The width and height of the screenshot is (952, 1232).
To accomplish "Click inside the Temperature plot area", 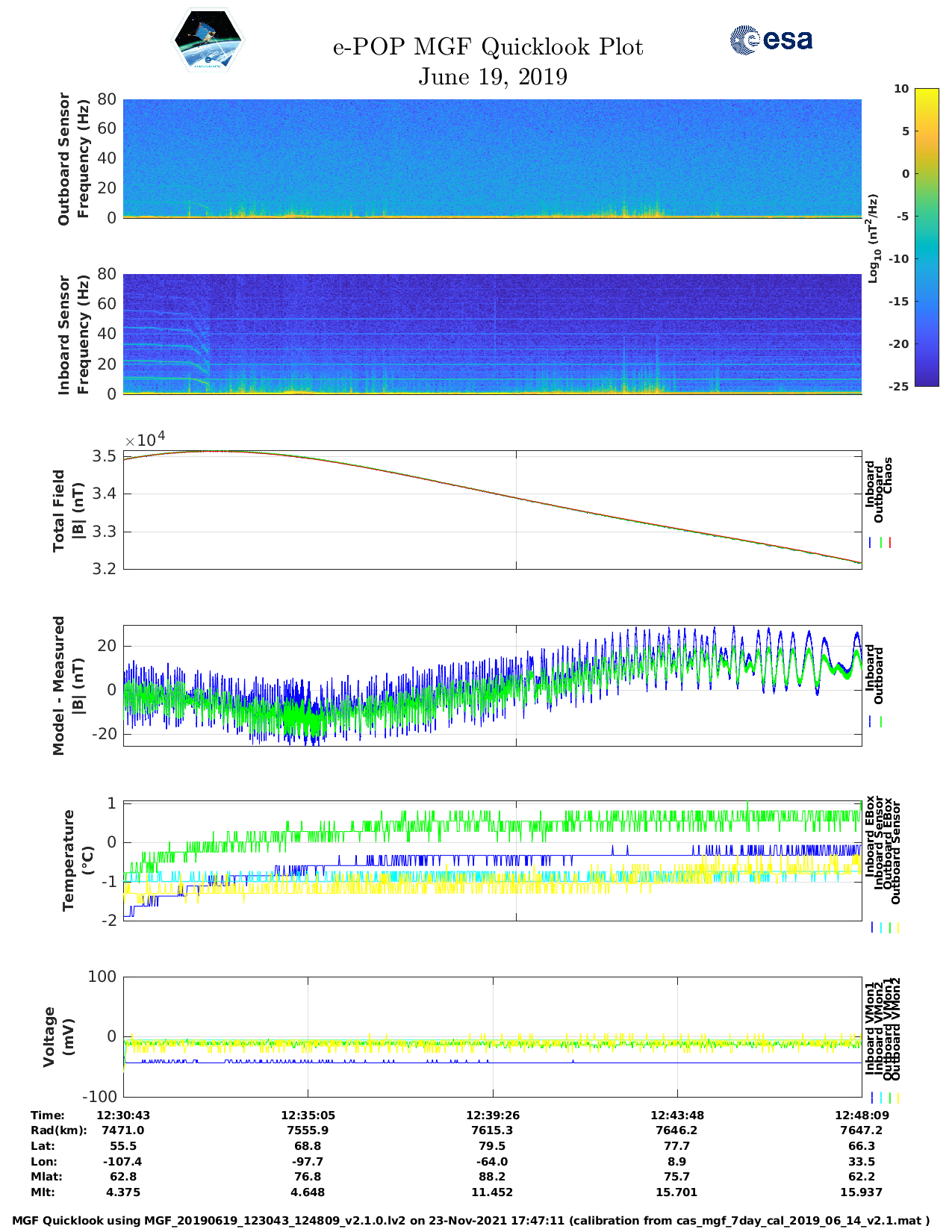I will click(492, 861).
